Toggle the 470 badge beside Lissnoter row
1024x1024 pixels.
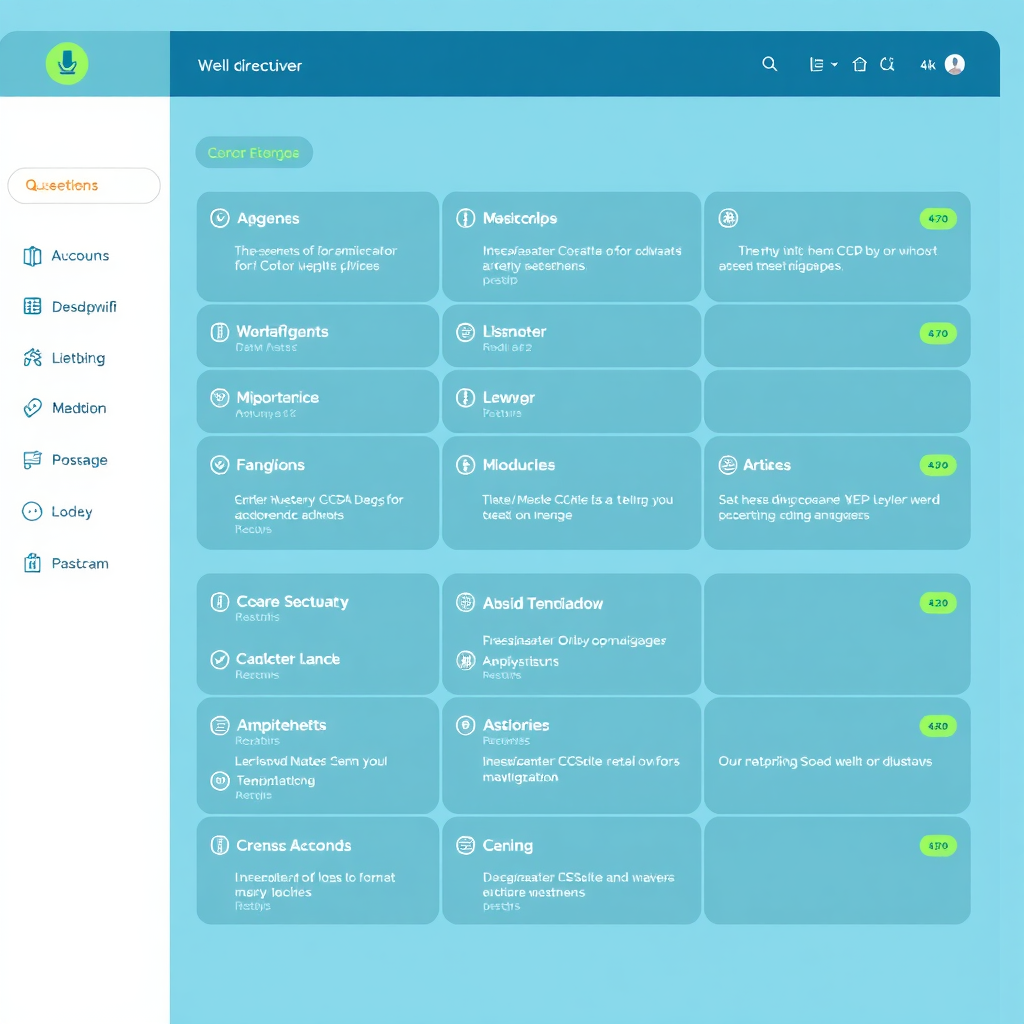[938, 336]
